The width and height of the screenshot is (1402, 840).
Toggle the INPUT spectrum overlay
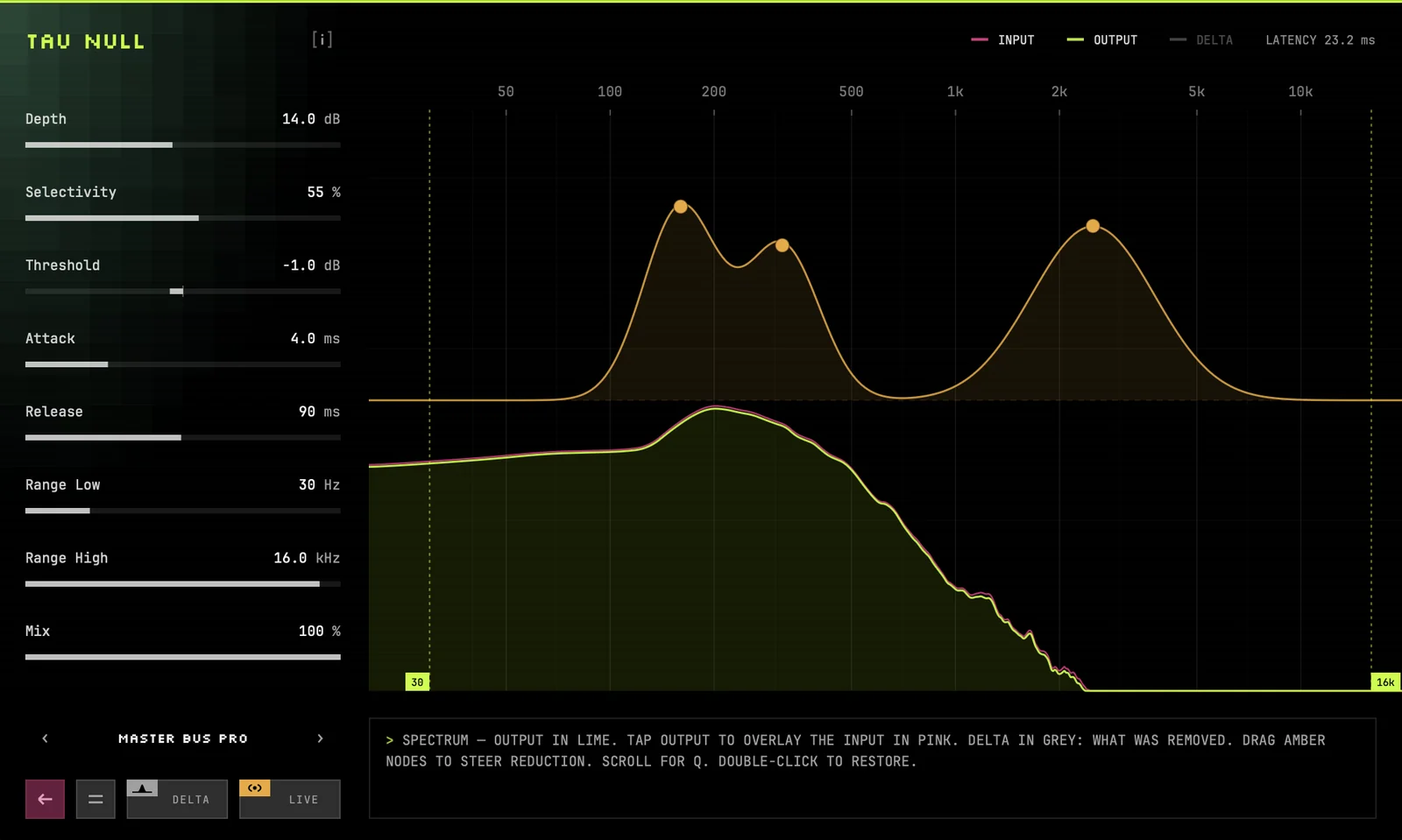pos(1003,40)
